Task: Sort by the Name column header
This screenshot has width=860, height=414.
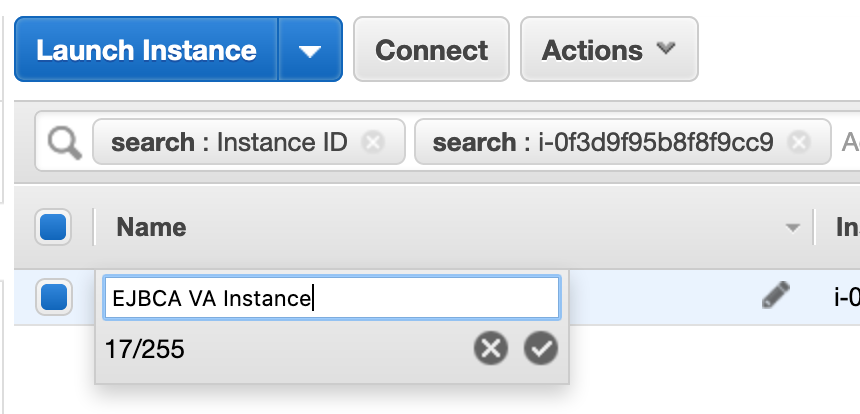Action: click(151, 227)
